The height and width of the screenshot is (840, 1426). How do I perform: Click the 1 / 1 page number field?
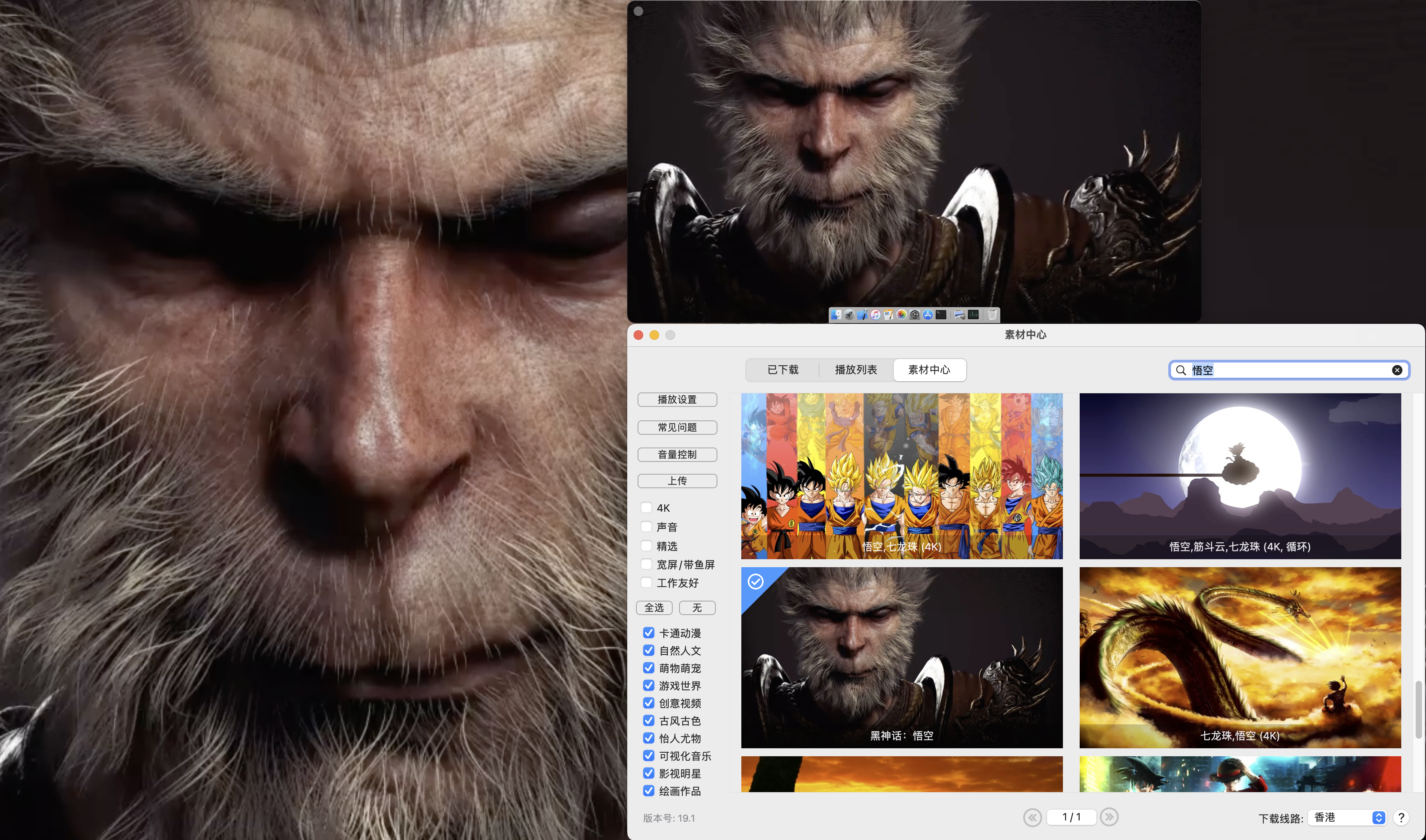pos(1071,817)
